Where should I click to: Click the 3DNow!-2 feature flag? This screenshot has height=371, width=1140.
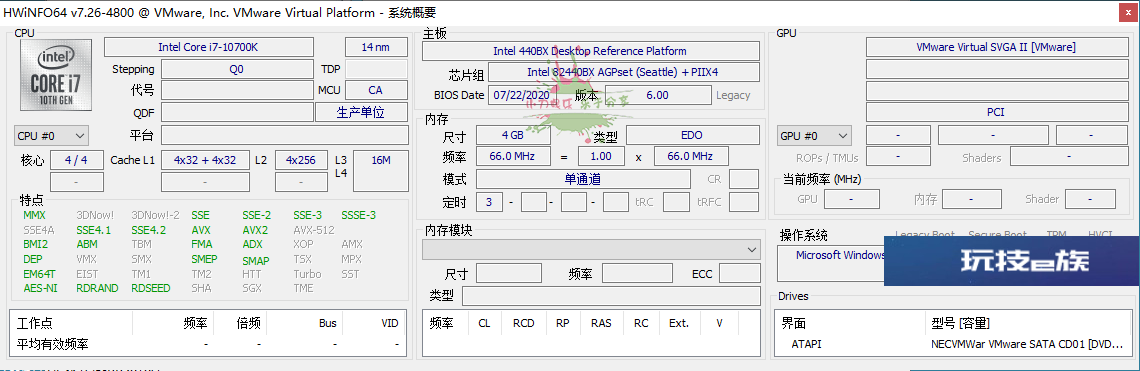(x=156, y=215)
